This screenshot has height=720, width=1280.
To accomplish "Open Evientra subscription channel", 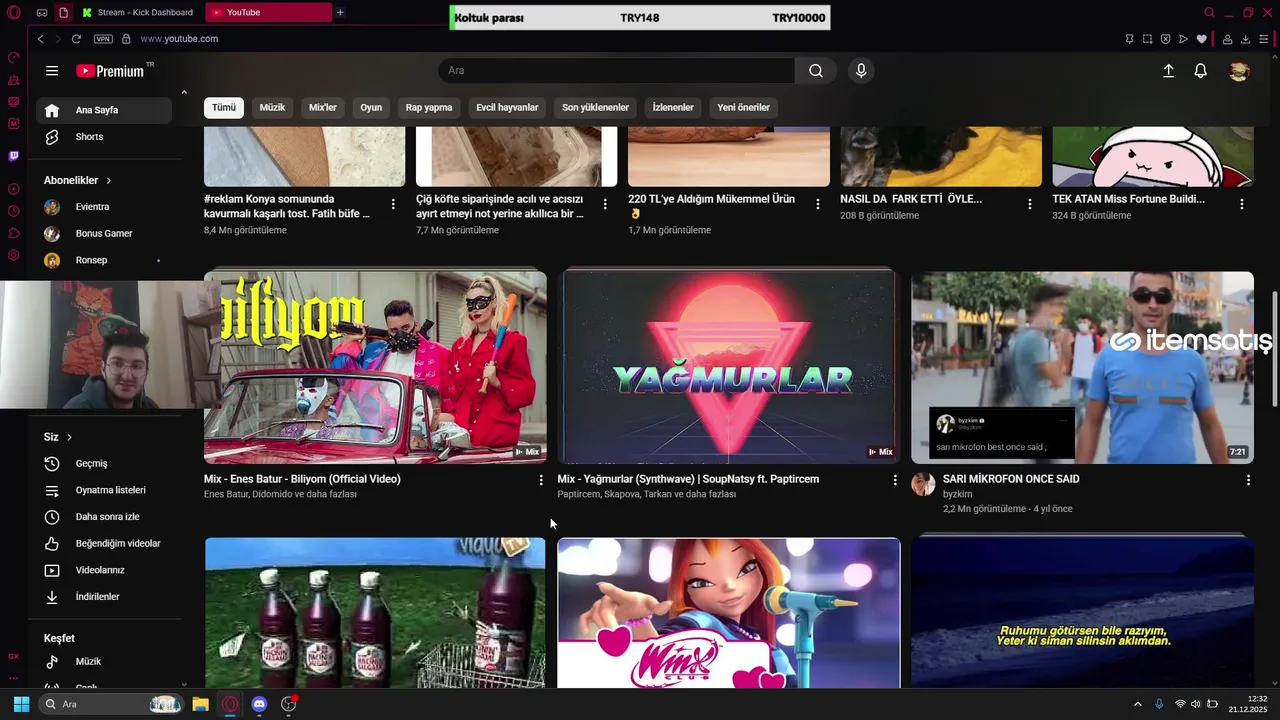I will pyautogui.click(x=104, y=207).
